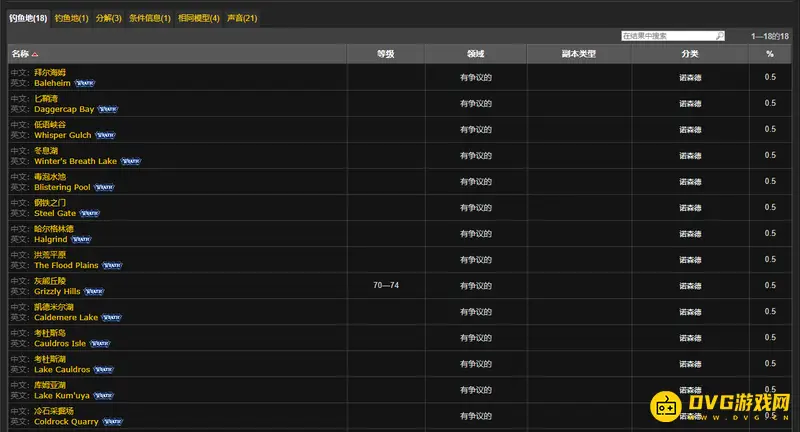The image size is (800, 432).
Task: Open the Lake Cauldros link
Action: tap(62, 369)
